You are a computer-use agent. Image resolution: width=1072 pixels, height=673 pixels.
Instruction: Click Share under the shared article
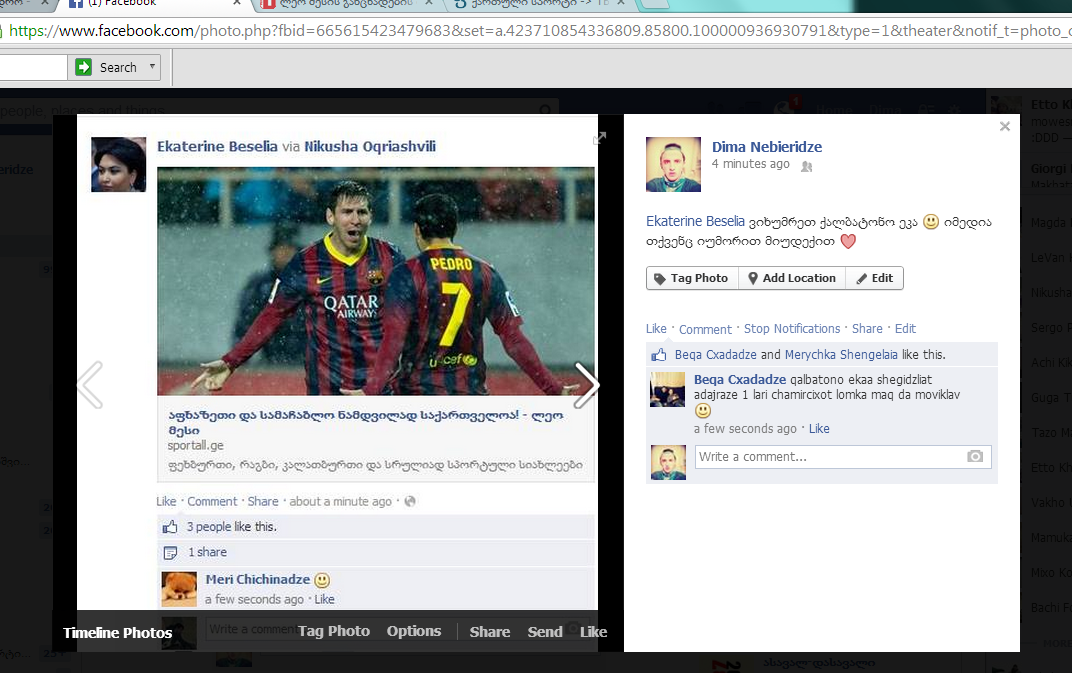tap(263, 501)
